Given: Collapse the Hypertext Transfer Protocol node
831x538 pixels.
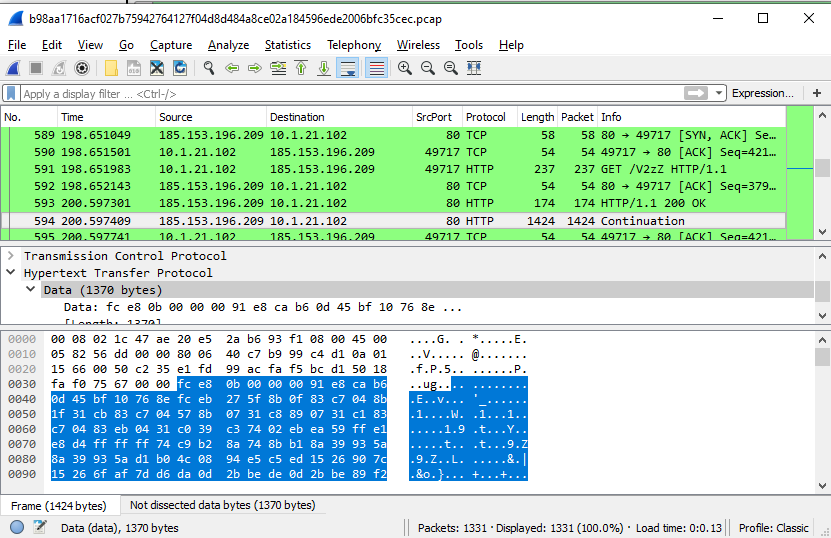Looking at the screenshot, I should tap(10, 272).
